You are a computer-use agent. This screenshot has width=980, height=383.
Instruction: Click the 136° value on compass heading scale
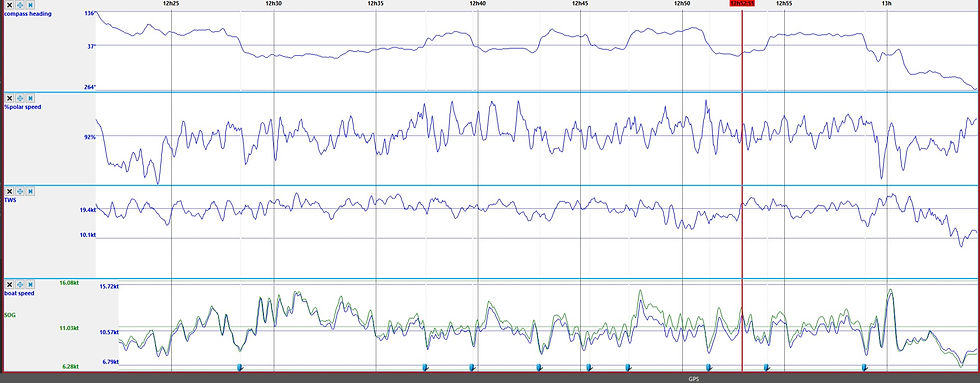pyautogui.click(x=89, y=13)
